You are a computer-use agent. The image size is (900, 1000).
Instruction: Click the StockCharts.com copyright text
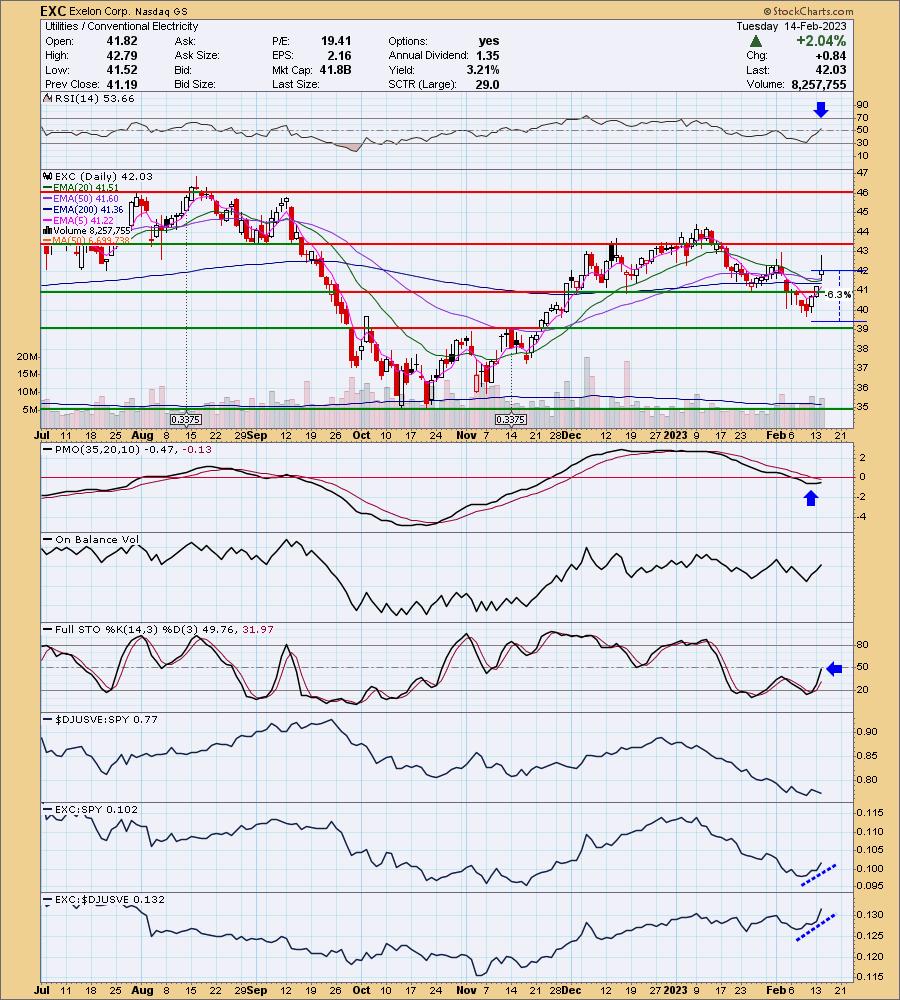point(808,11)
